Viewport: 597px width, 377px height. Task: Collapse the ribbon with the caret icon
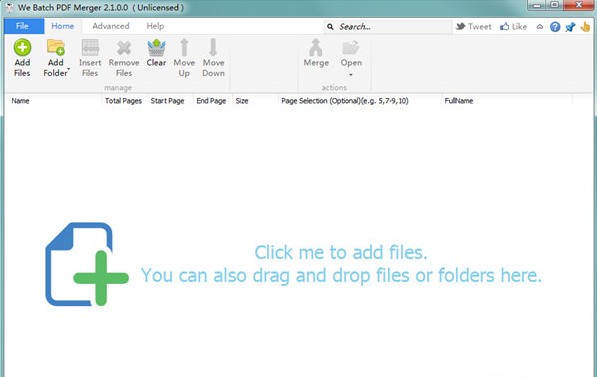click(540, 27)
